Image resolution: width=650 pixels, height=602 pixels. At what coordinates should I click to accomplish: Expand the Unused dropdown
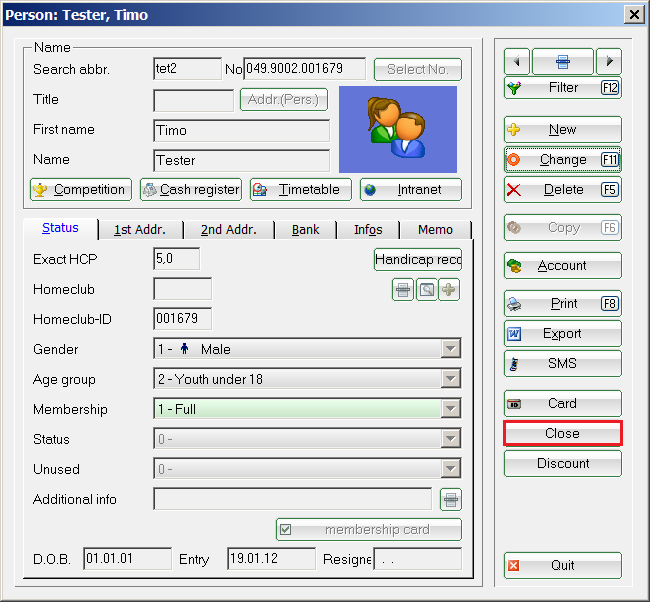450,469
